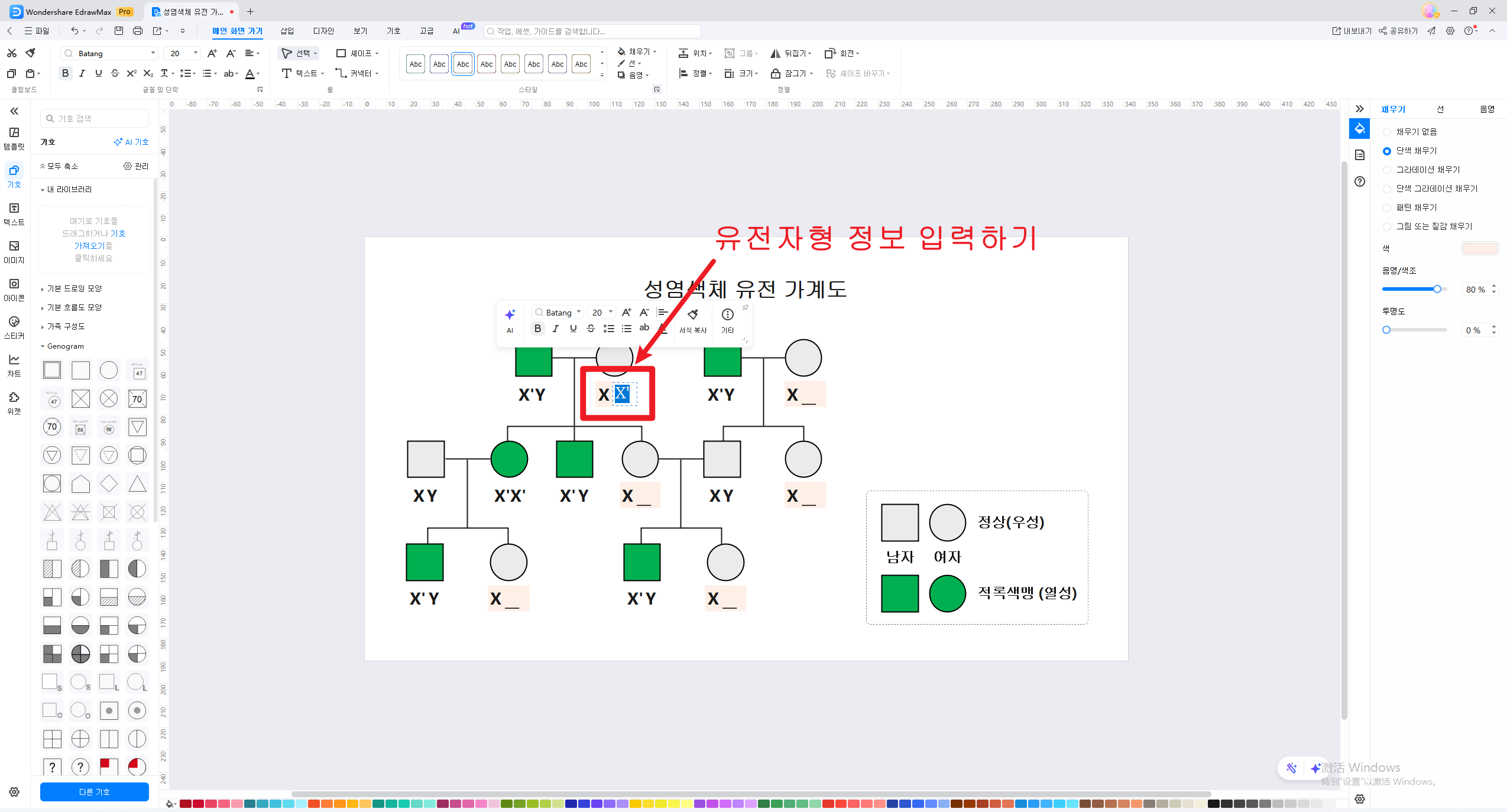The width and height of the screenshot is (1507, 812).
Task: Open the 삽입 ribbon tab
Action: coord(287,31)
